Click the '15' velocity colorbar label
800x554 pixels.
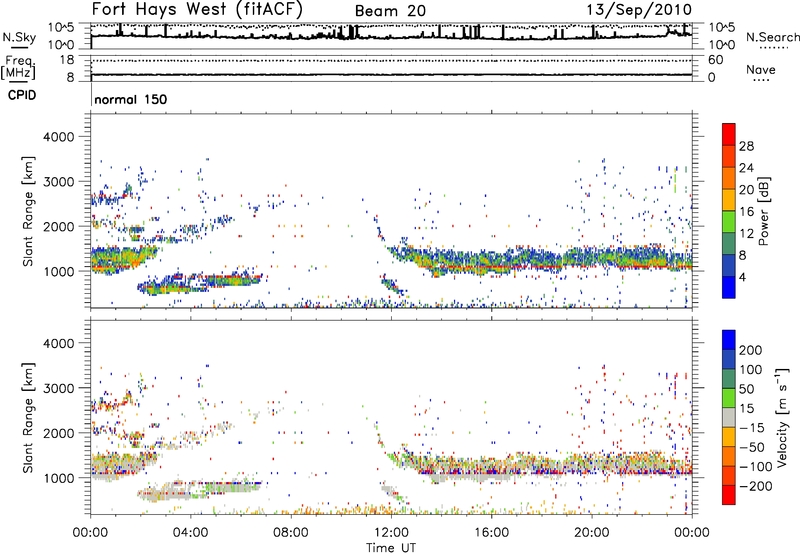pyautogui.click(x=746, y=409)
